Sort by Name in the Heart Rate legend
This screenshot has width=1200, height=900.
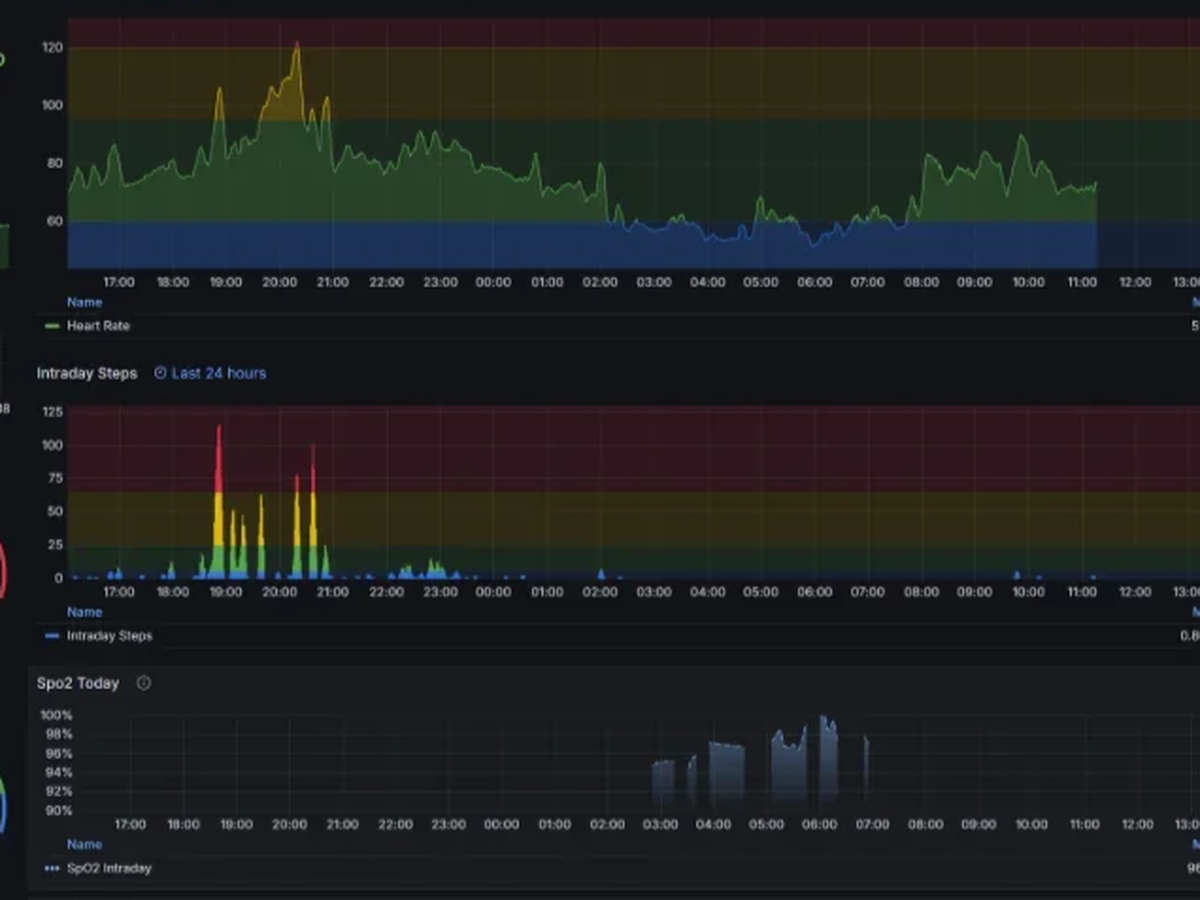(84, 302)
